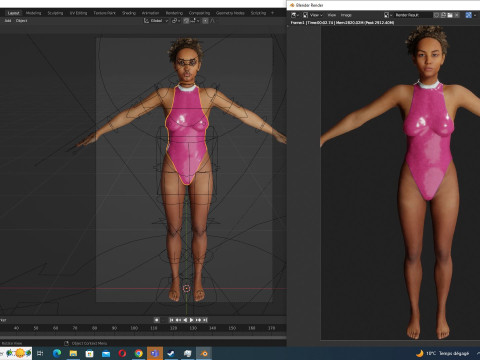The width and height of the screenshot is (480, 360).
Task: Open the Texture Paint workspace tab
Action: 104,13
